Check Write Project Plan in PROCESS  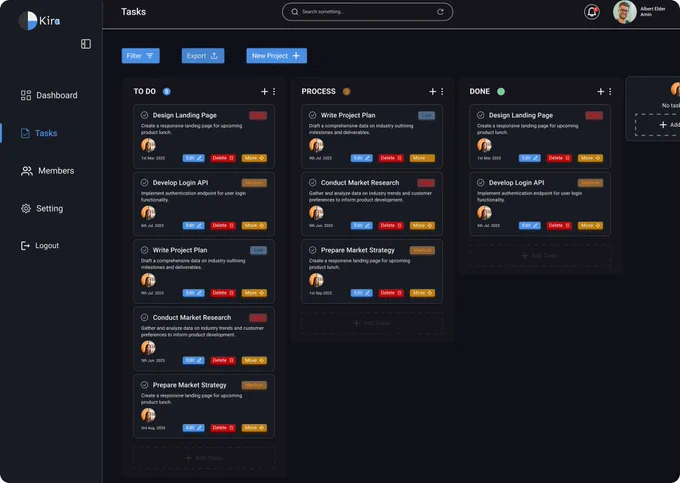click(x=312, y=115)
